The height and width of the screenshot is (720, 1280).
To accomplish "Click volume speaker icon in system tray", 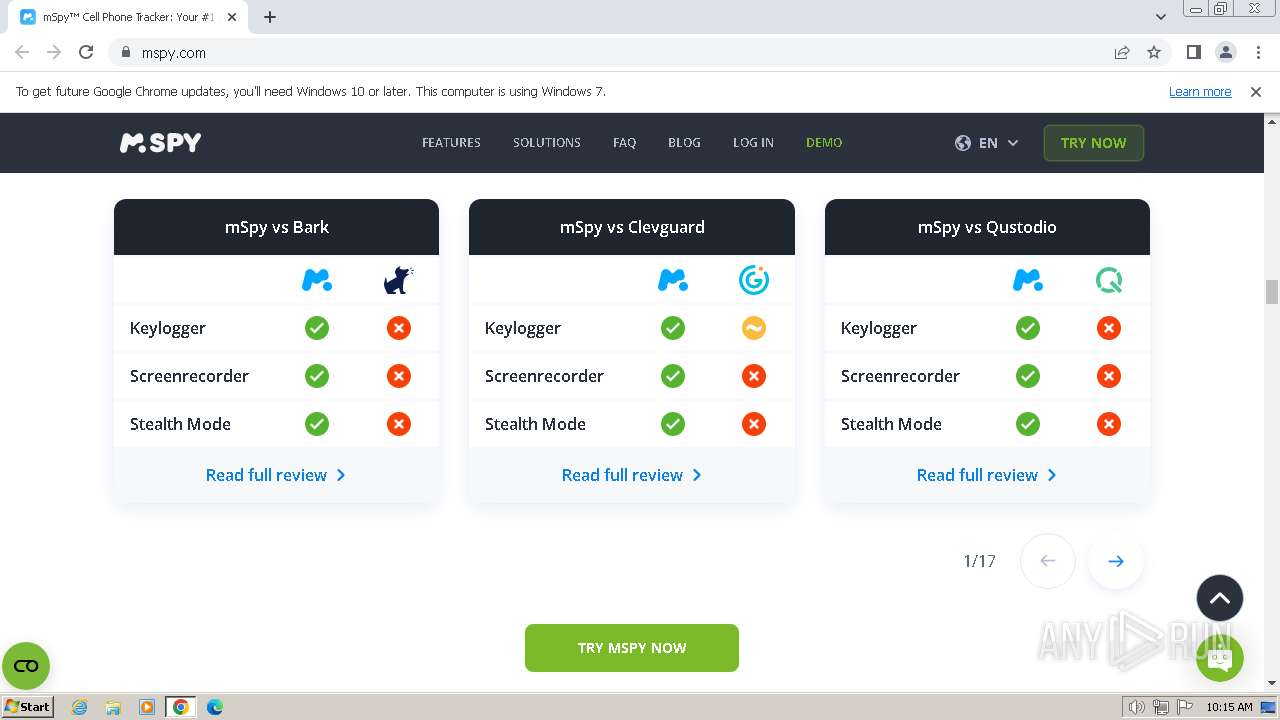I will pos(1137,707).
